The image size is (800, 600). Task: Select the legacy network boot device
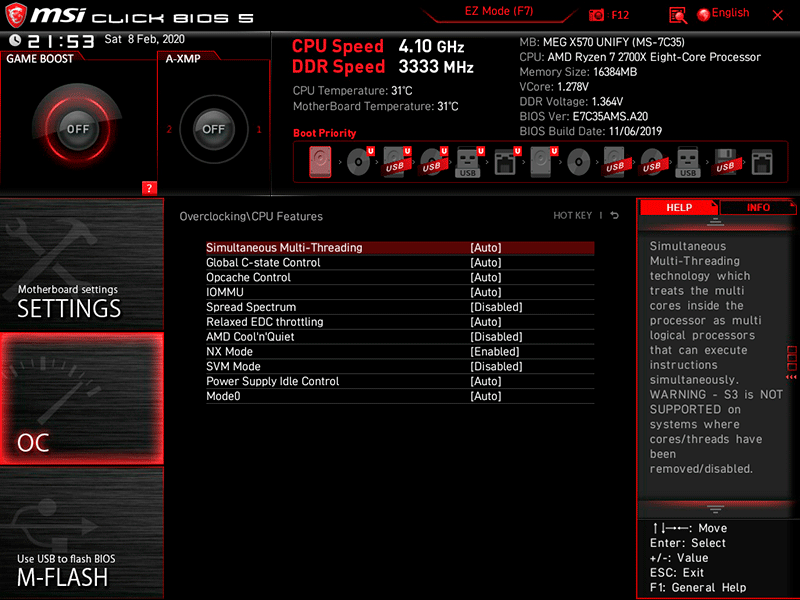pos(762,162)
